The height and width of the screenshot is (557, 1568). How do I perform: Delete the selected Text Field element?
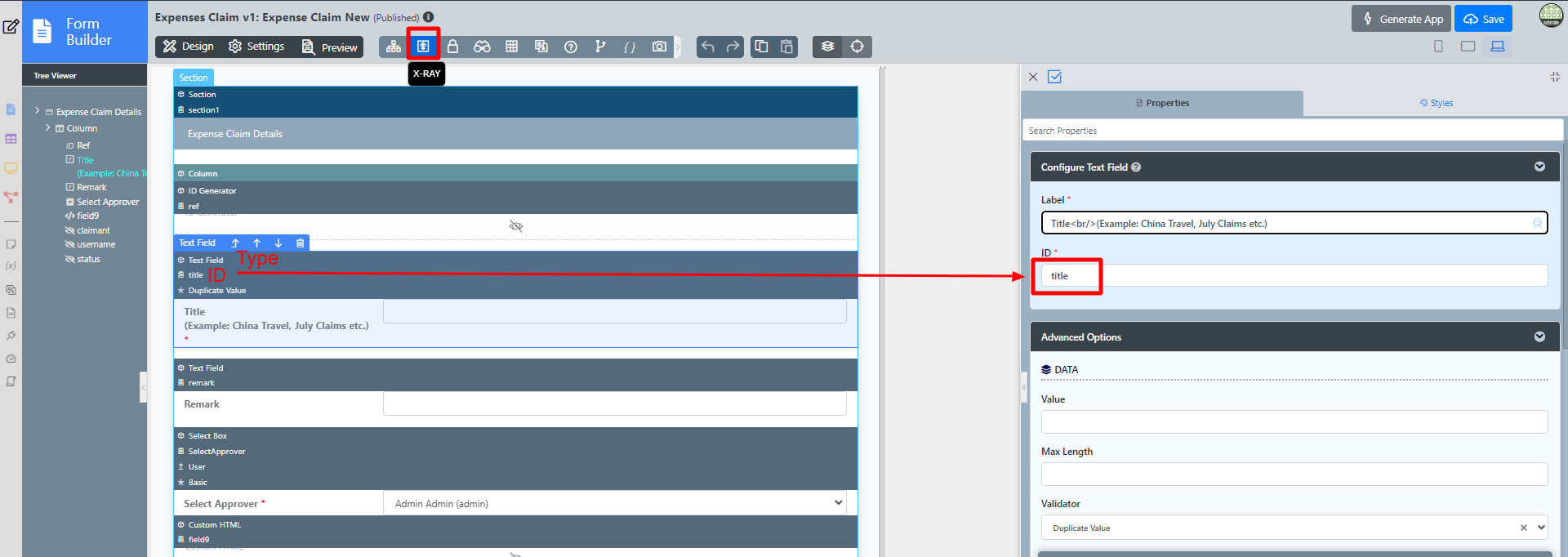tap(300, 243)
